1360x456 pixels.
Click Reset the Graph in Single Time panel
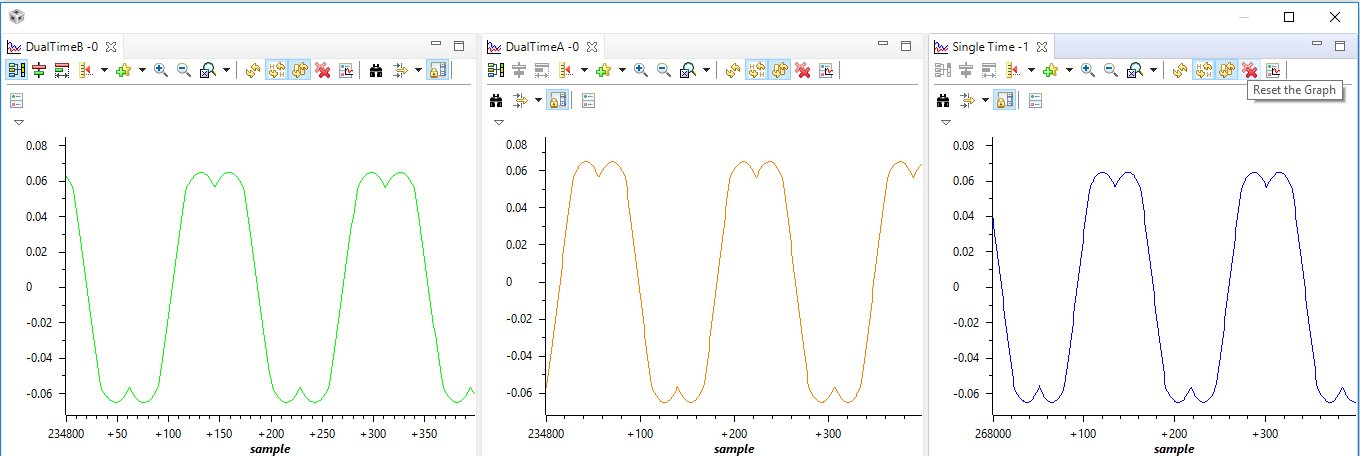[x=1249, y=70]
